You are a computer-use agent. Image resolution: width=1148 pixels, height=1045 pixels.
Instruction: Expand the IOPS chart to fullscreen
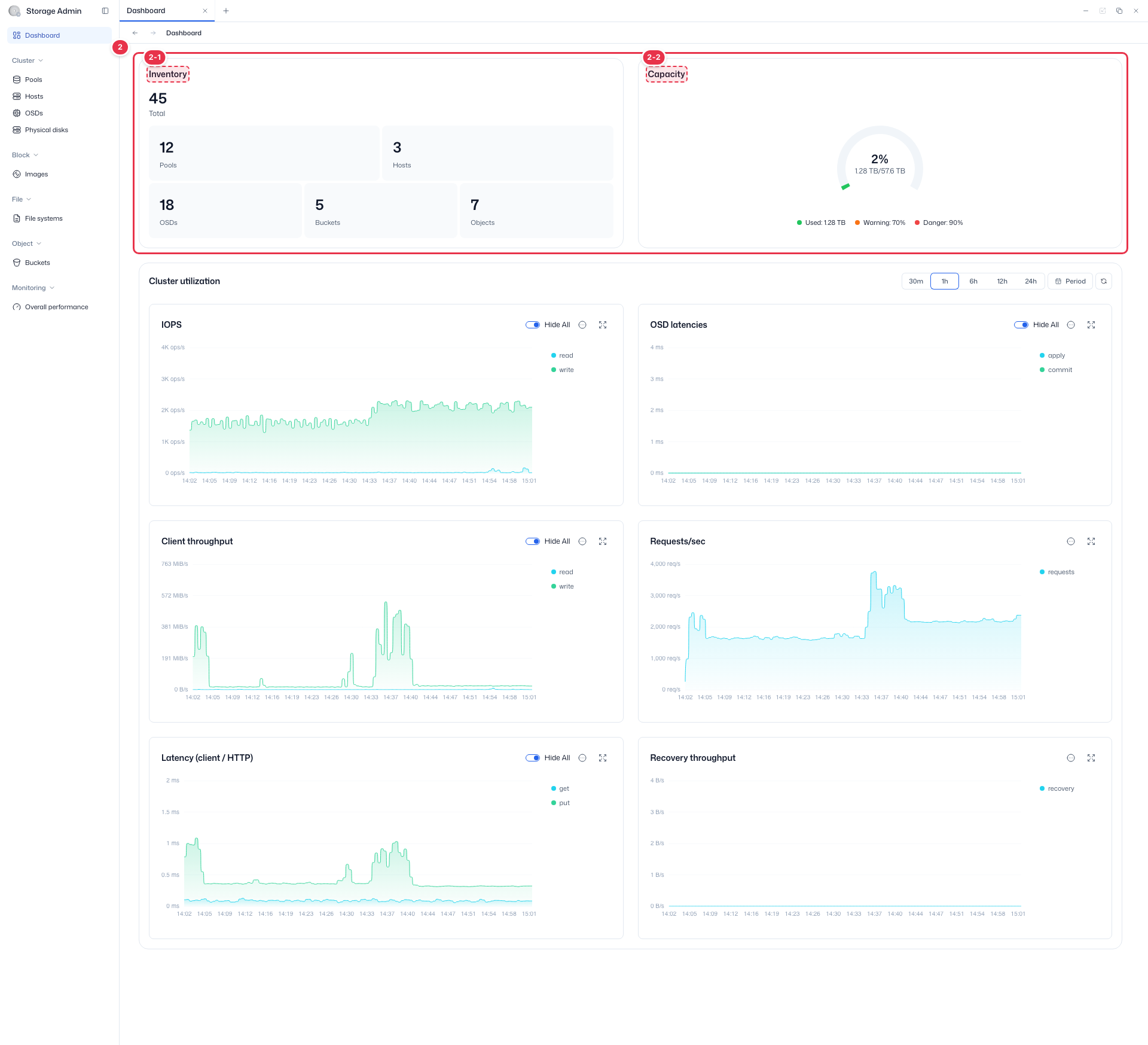click(603, 325)
